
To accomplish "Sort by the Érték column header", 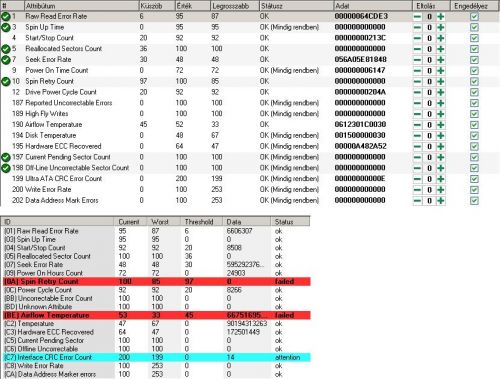I will click(x=193, y=6).
